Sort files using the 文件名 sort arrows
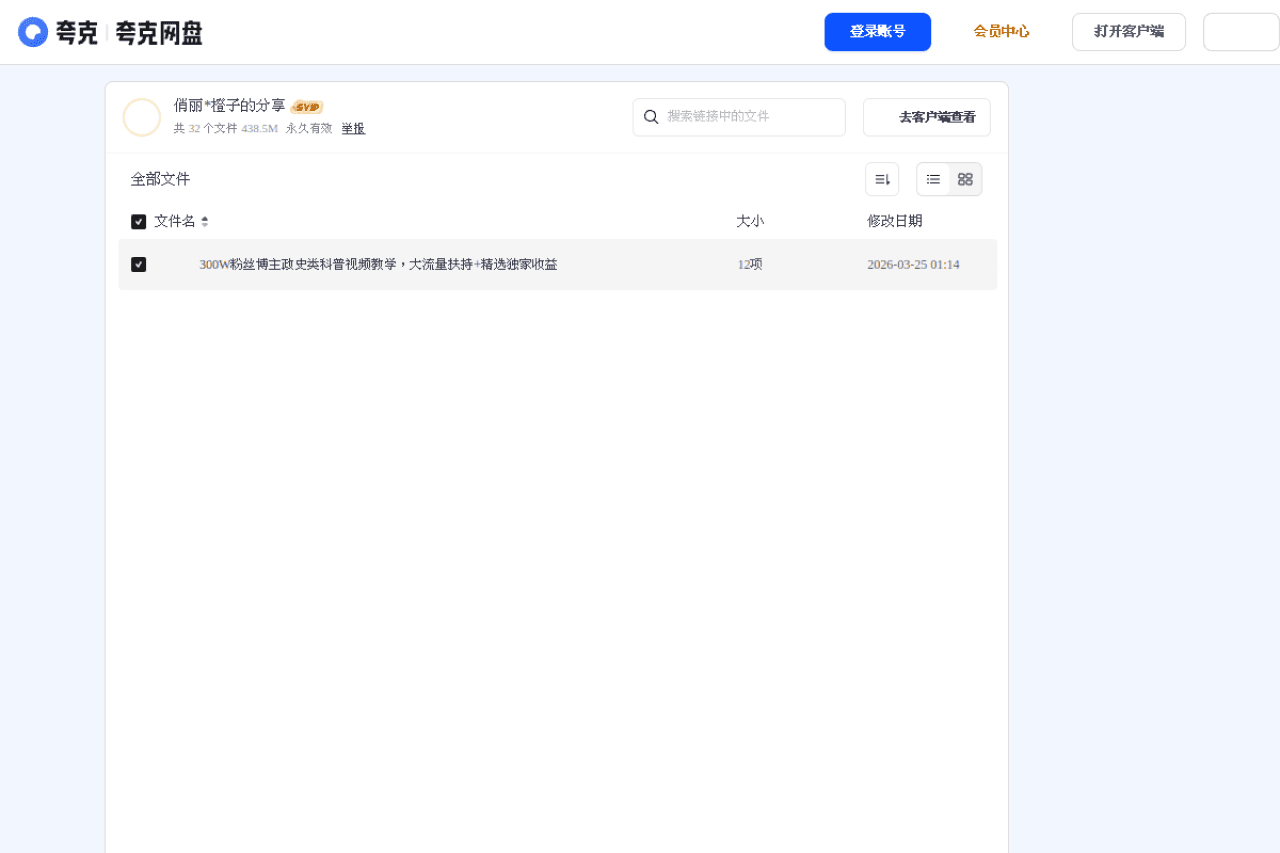Image resolution: width=1280 pixels, height=853 pixels. point(204,221)
